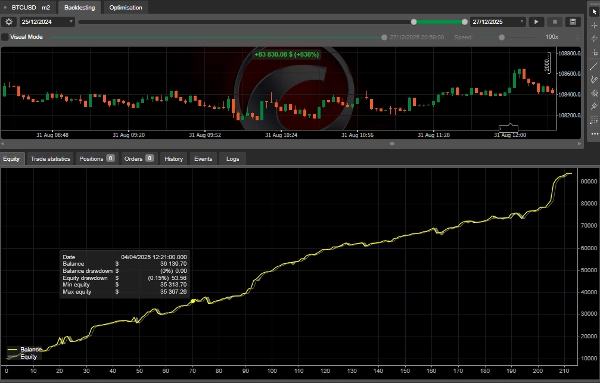600x383 pixels.
Task: Start the backtest with play button
Action: (536, 22)
